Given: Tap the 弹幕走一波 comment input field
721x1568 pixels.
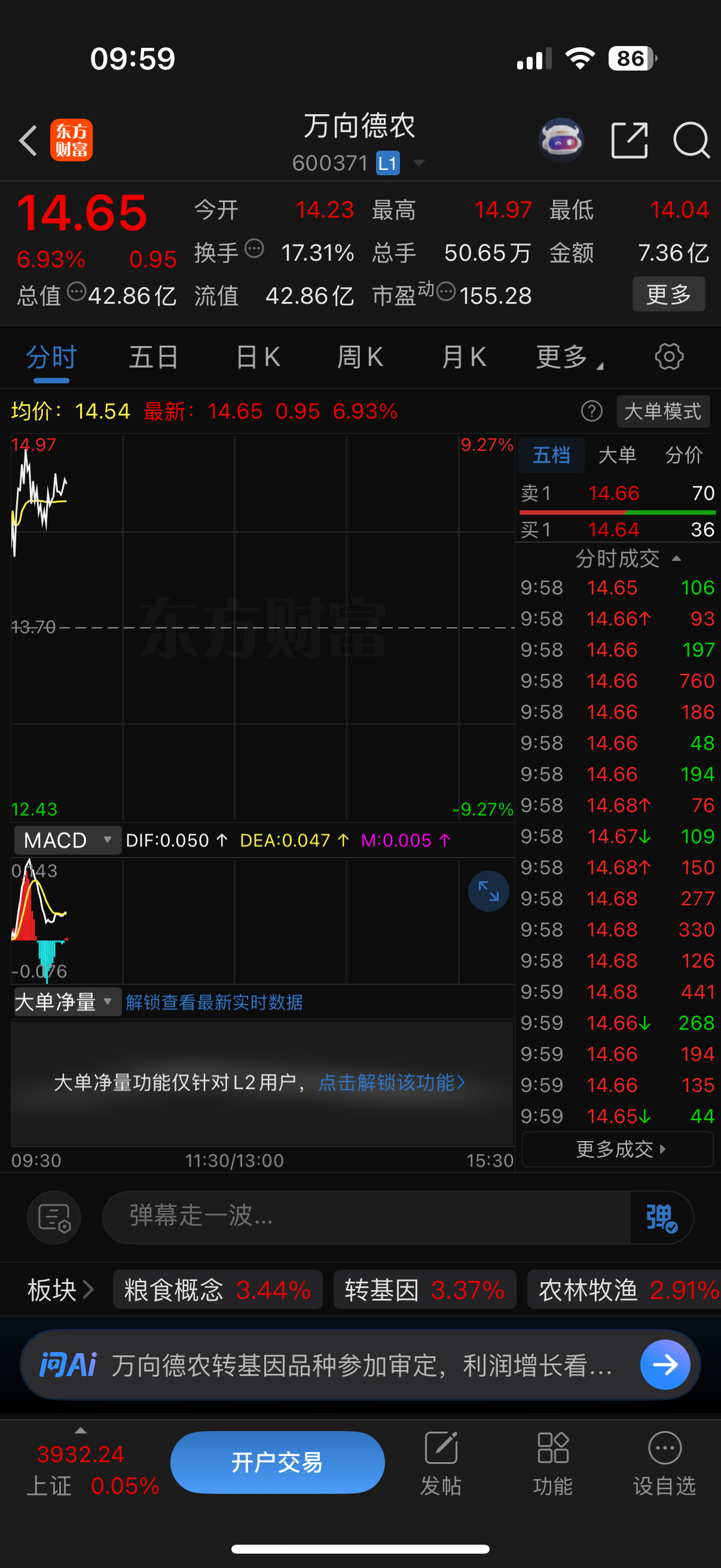Looking at the screenshot, I should coord(366,1218).
